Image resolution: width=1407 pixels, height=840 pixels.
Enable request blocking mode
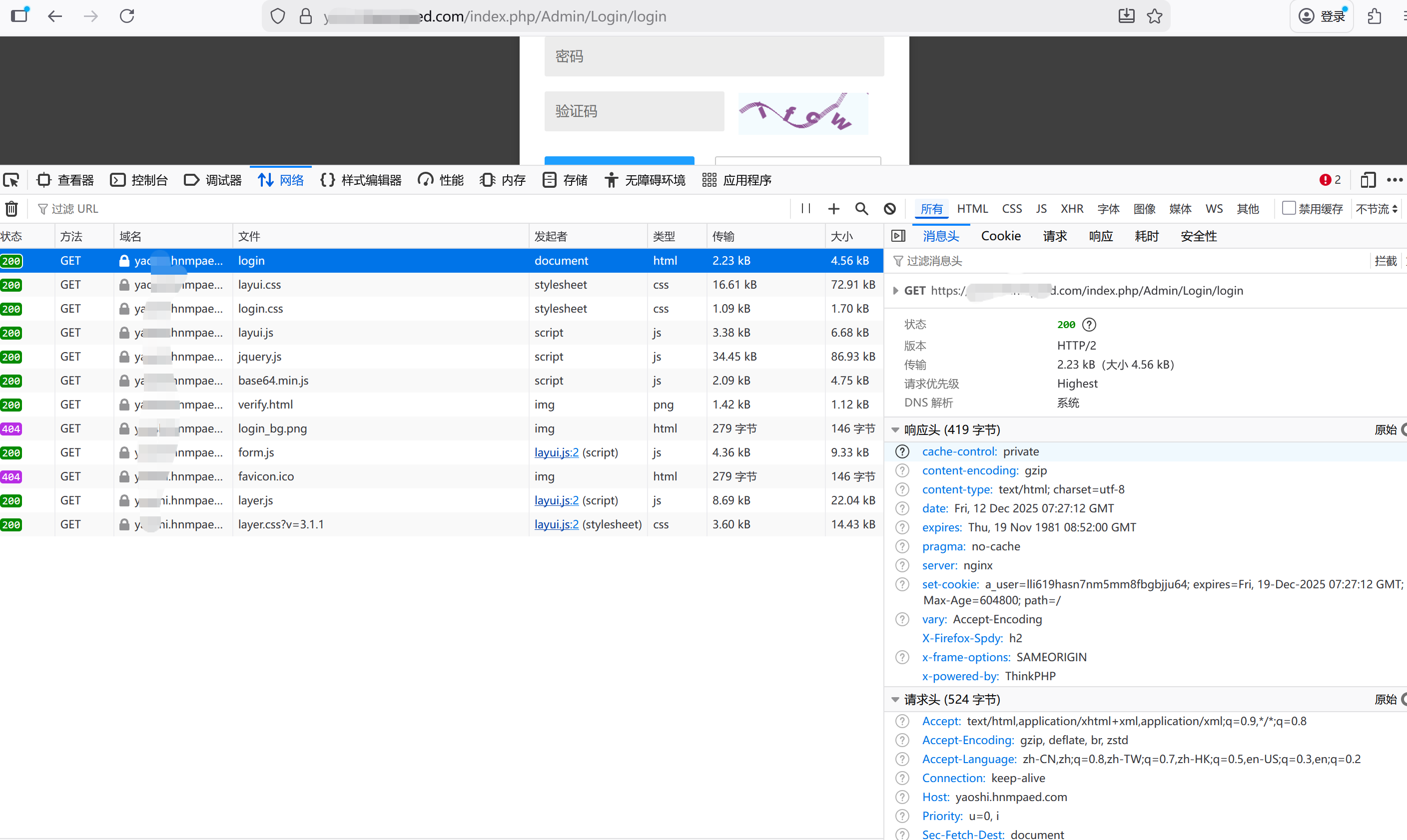889,208
